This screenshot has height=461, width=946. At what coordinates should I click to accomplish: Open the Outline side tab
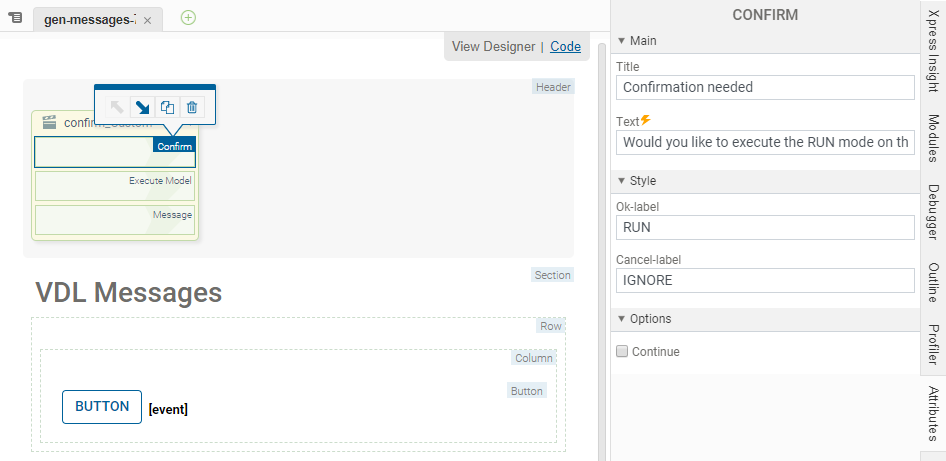tap(933, 282)
